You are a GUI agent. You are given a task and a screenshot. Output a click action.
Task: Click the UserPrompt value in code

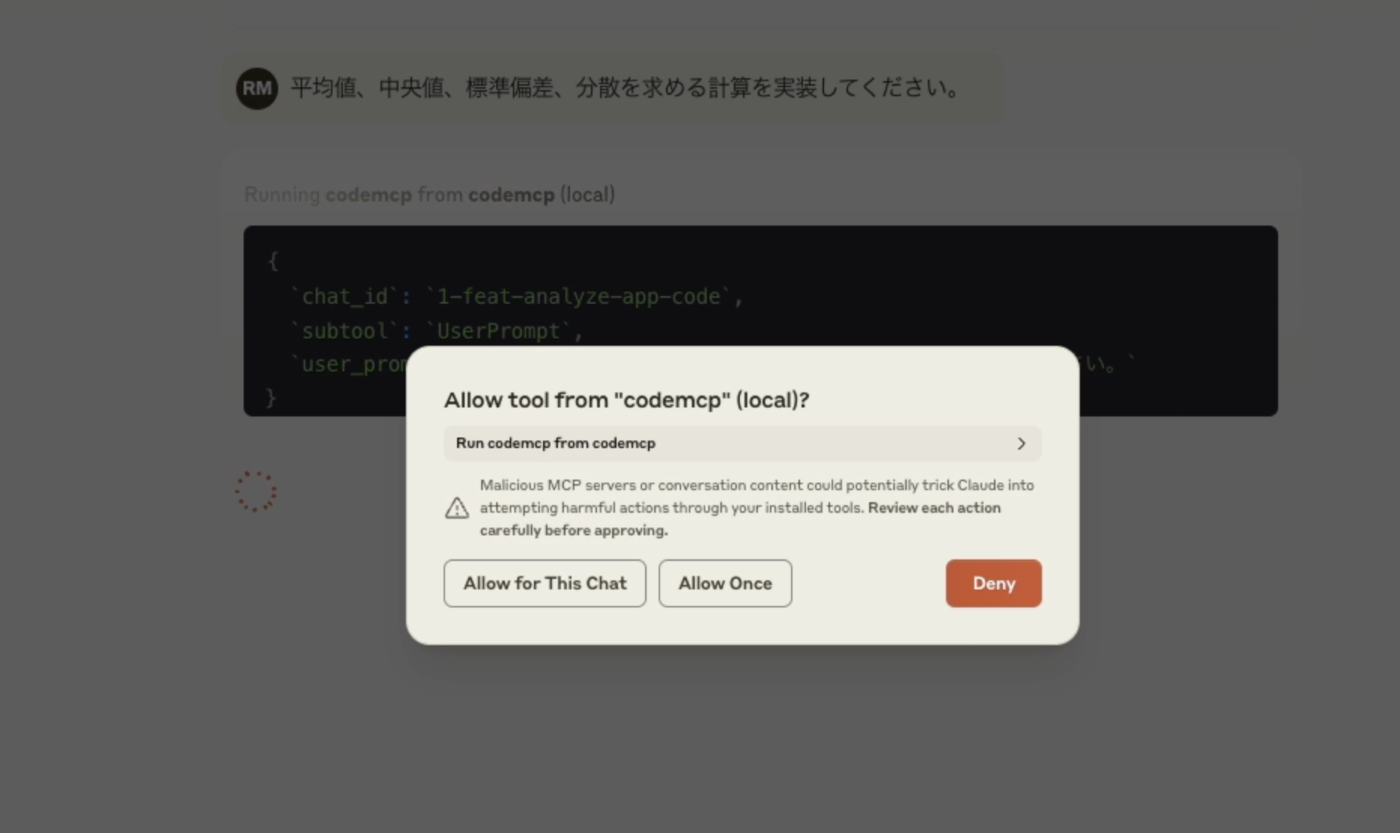499,331
